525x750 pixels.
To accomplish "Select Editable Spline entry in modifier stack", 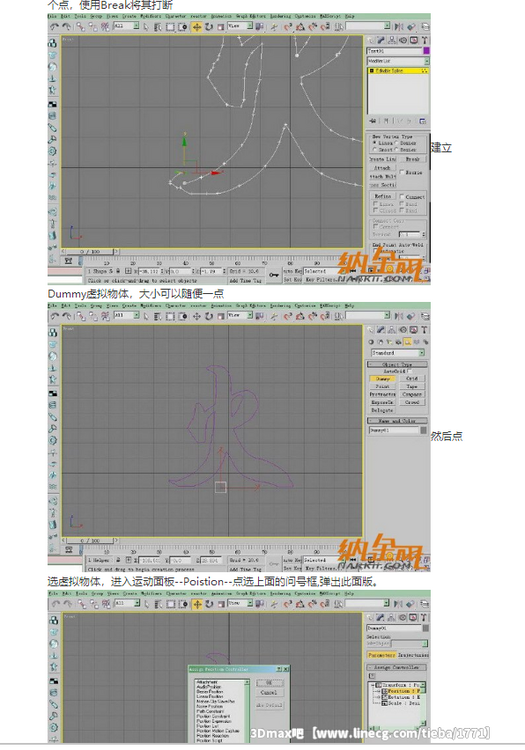I will (397, 71).
